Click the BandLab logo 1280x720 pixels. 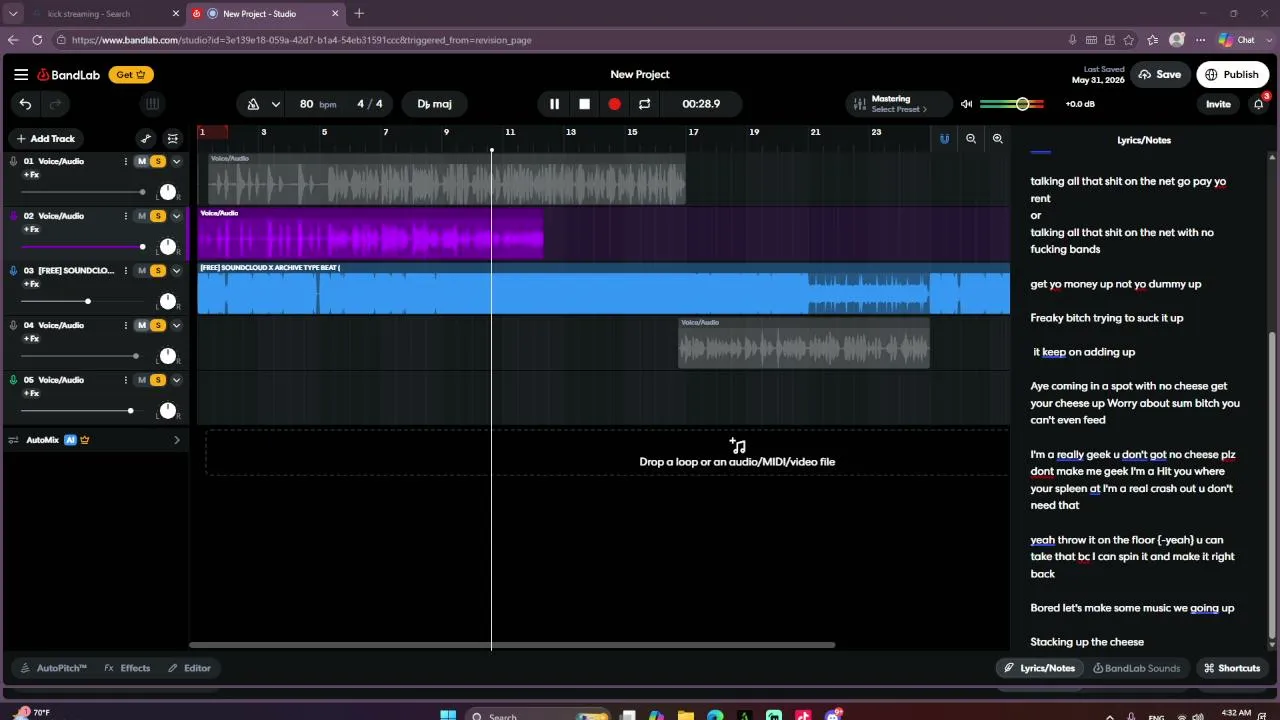[69, 75]
